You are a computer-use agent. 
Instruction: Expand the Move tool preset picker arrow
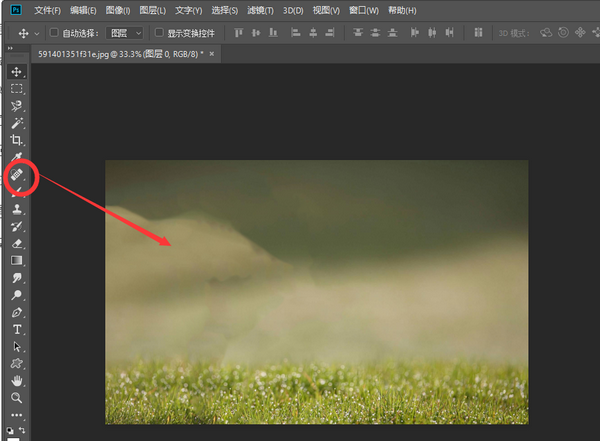pos(36,33)
